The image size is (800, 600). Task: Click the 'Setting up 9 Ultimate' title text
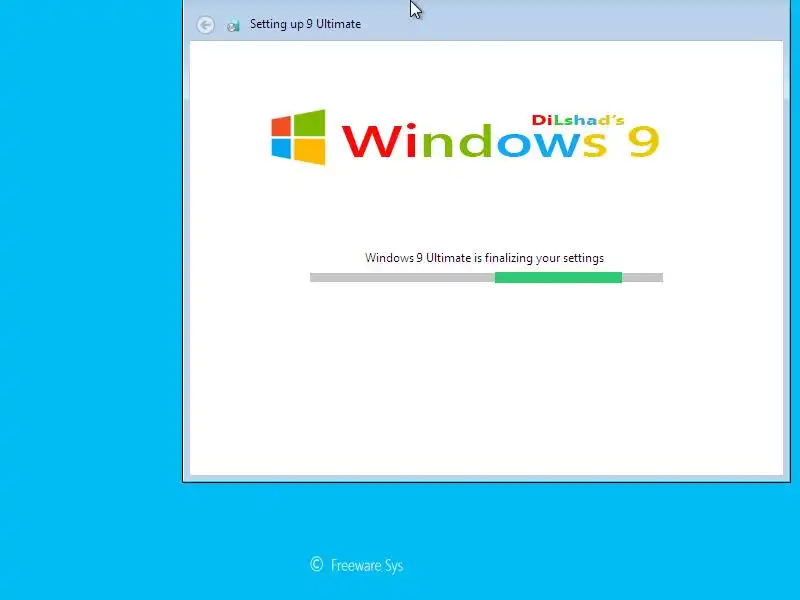pos(305,24)
